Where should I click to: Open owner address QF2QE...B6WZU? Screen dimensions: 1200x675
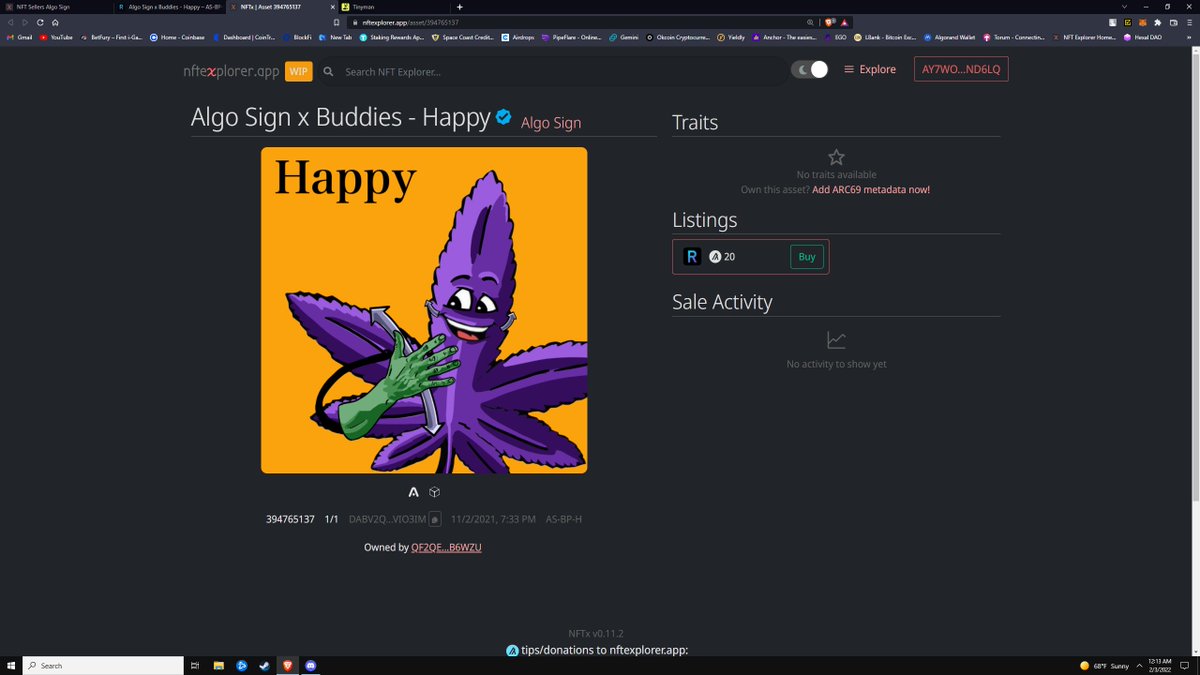[447, 548]
